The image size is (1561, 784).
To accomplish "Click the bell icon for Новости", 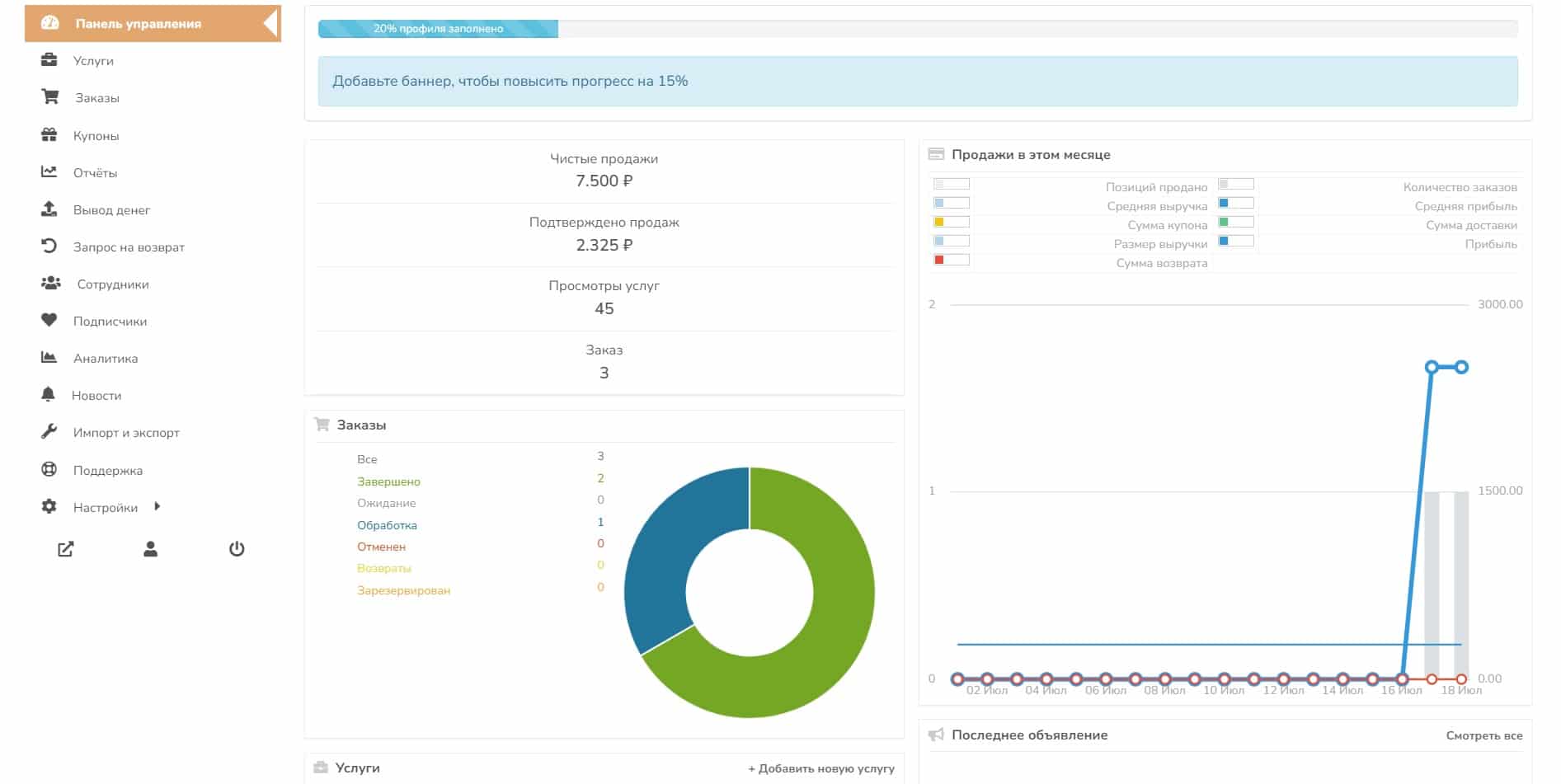I will click(x=49, y=395).
